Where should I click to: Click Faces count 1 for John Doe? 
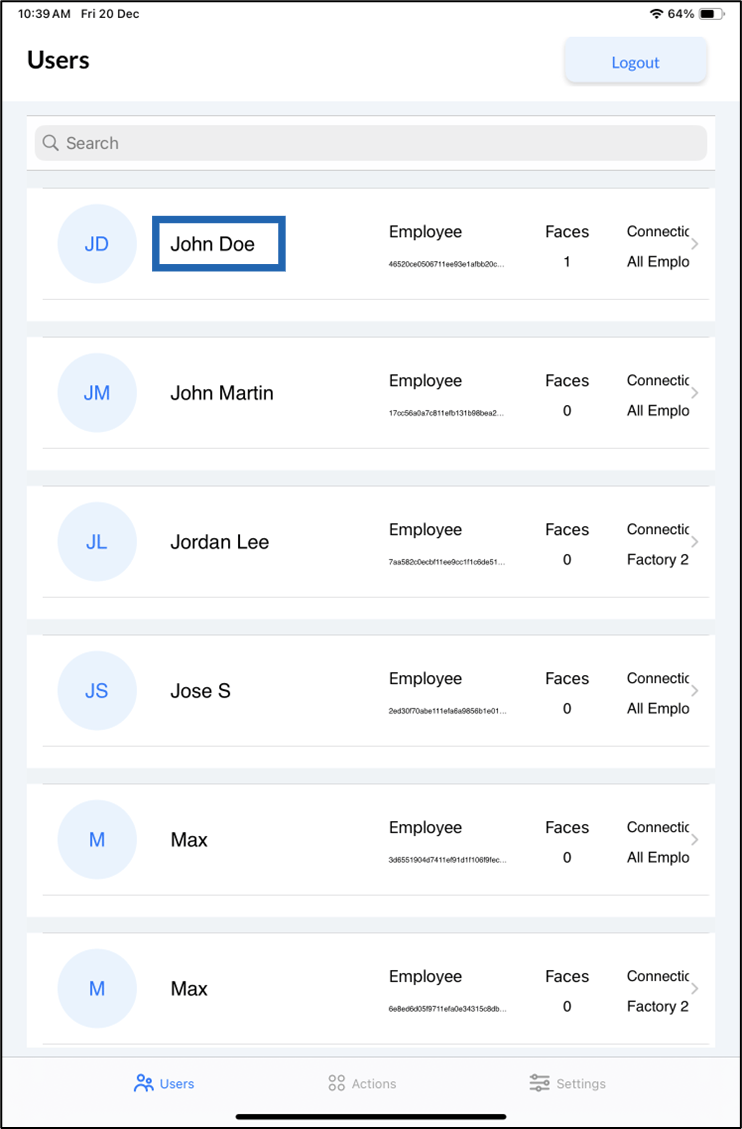click(567, 262)
